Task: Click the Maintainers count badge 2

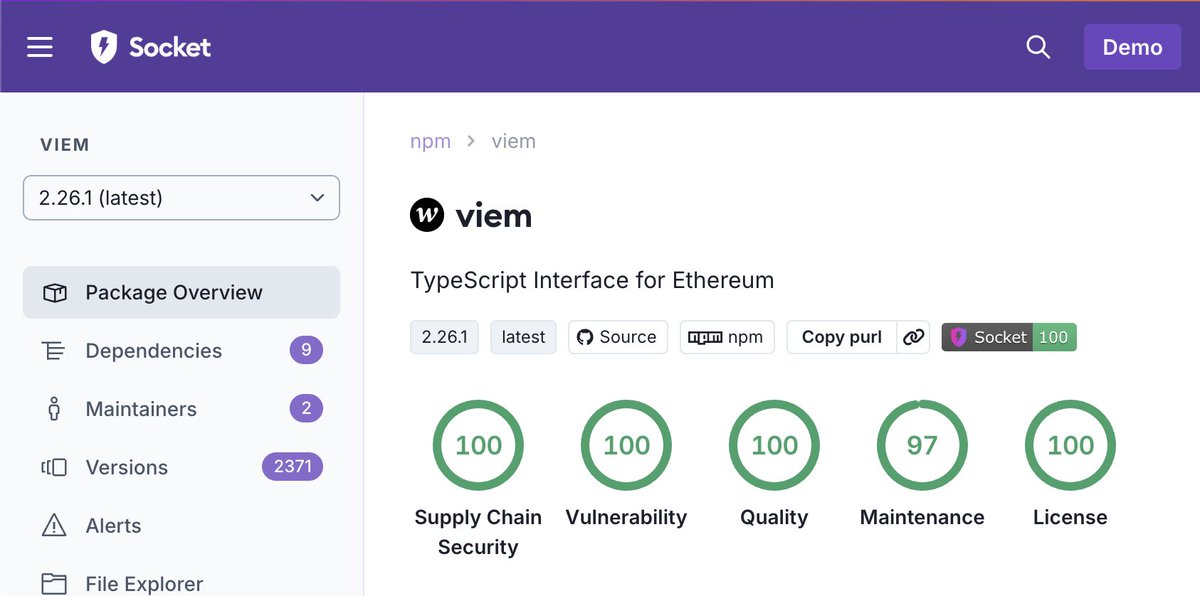Action: [306, 408]
